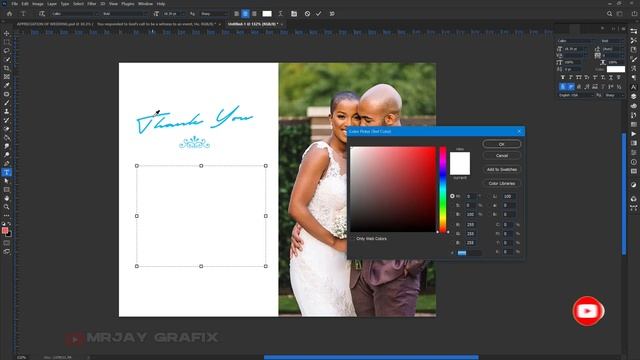Click Add to Swatches button
This screenshot has width=640, height=360.
[x=502, y=169]
